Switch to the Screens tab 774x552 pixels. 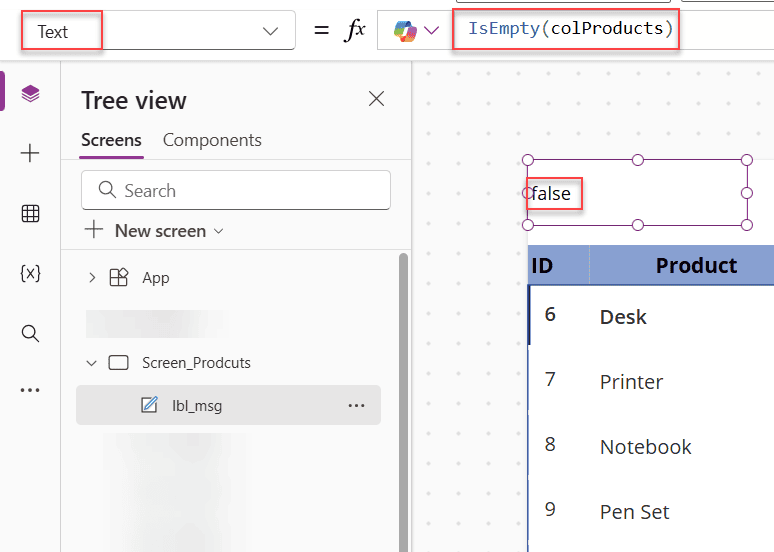click(111, 140)
